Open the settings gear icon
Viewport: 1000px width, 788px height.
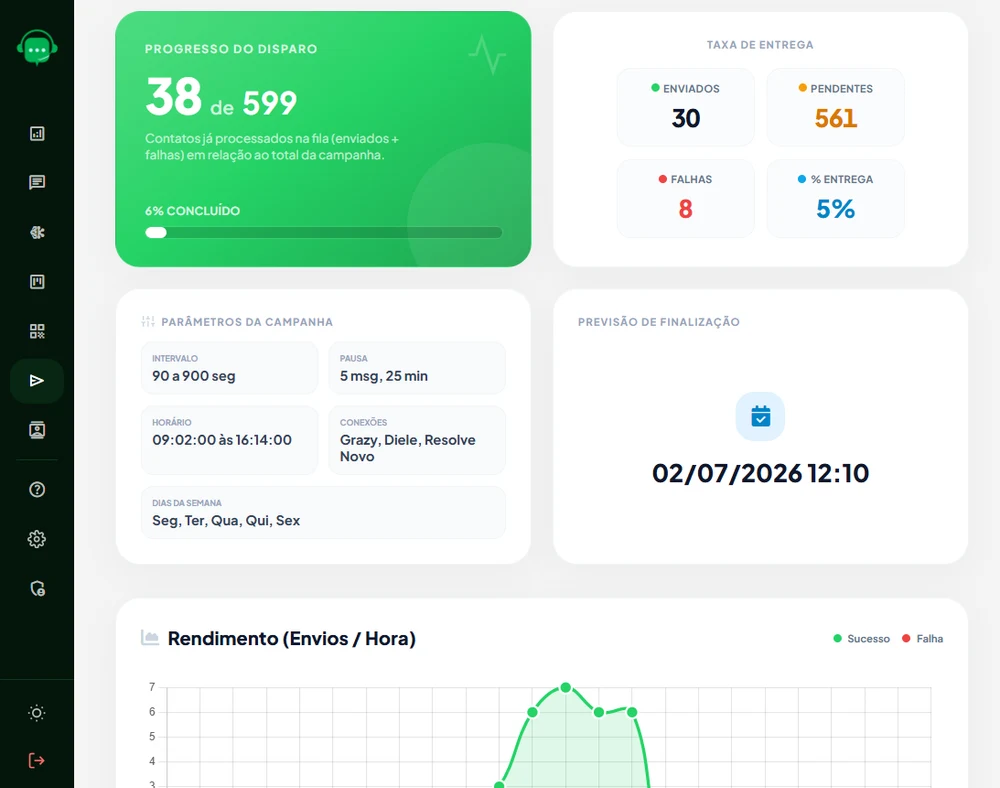[x=37, y=539]
